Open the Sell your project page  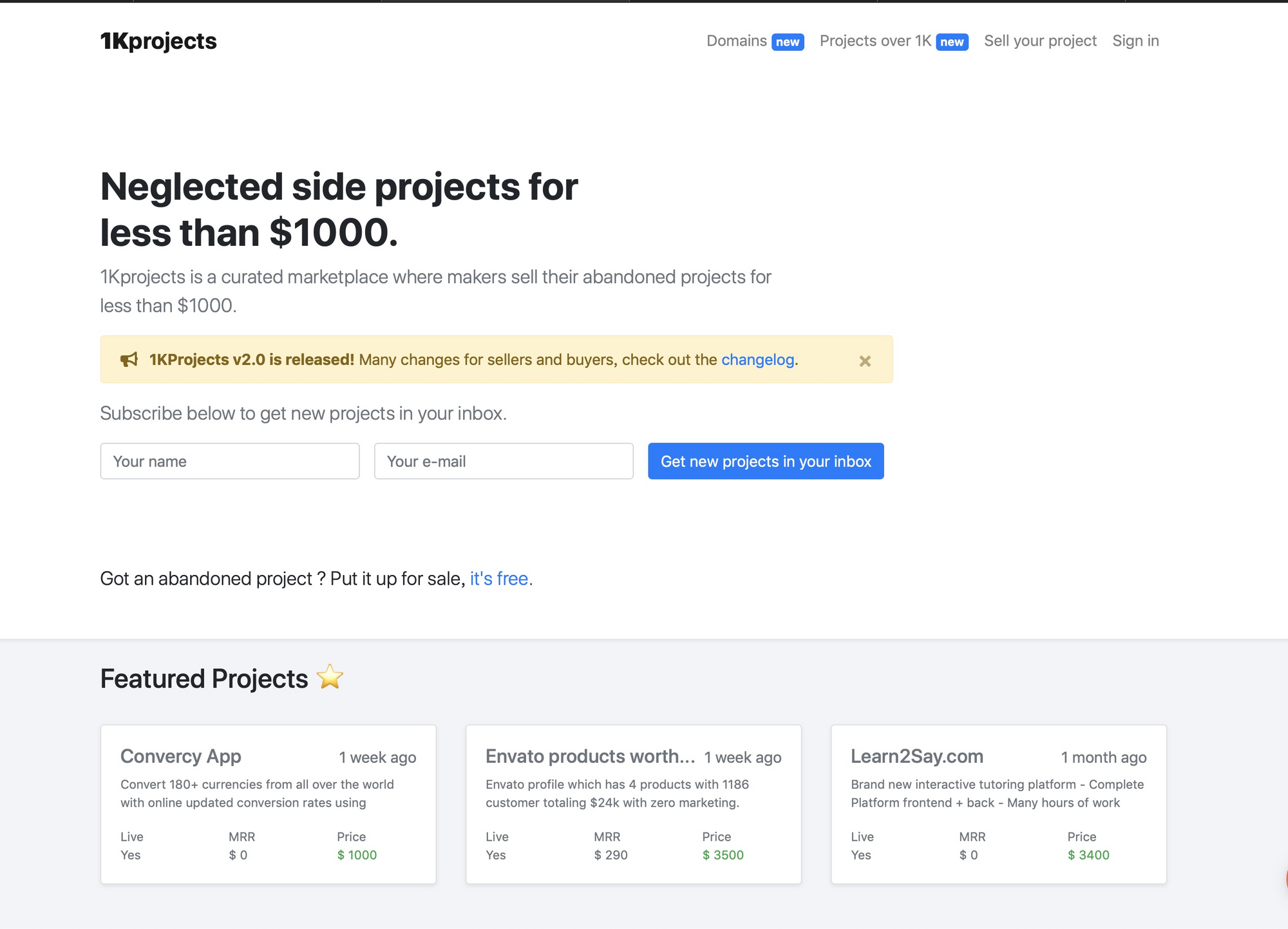(x=1040, y=41)
